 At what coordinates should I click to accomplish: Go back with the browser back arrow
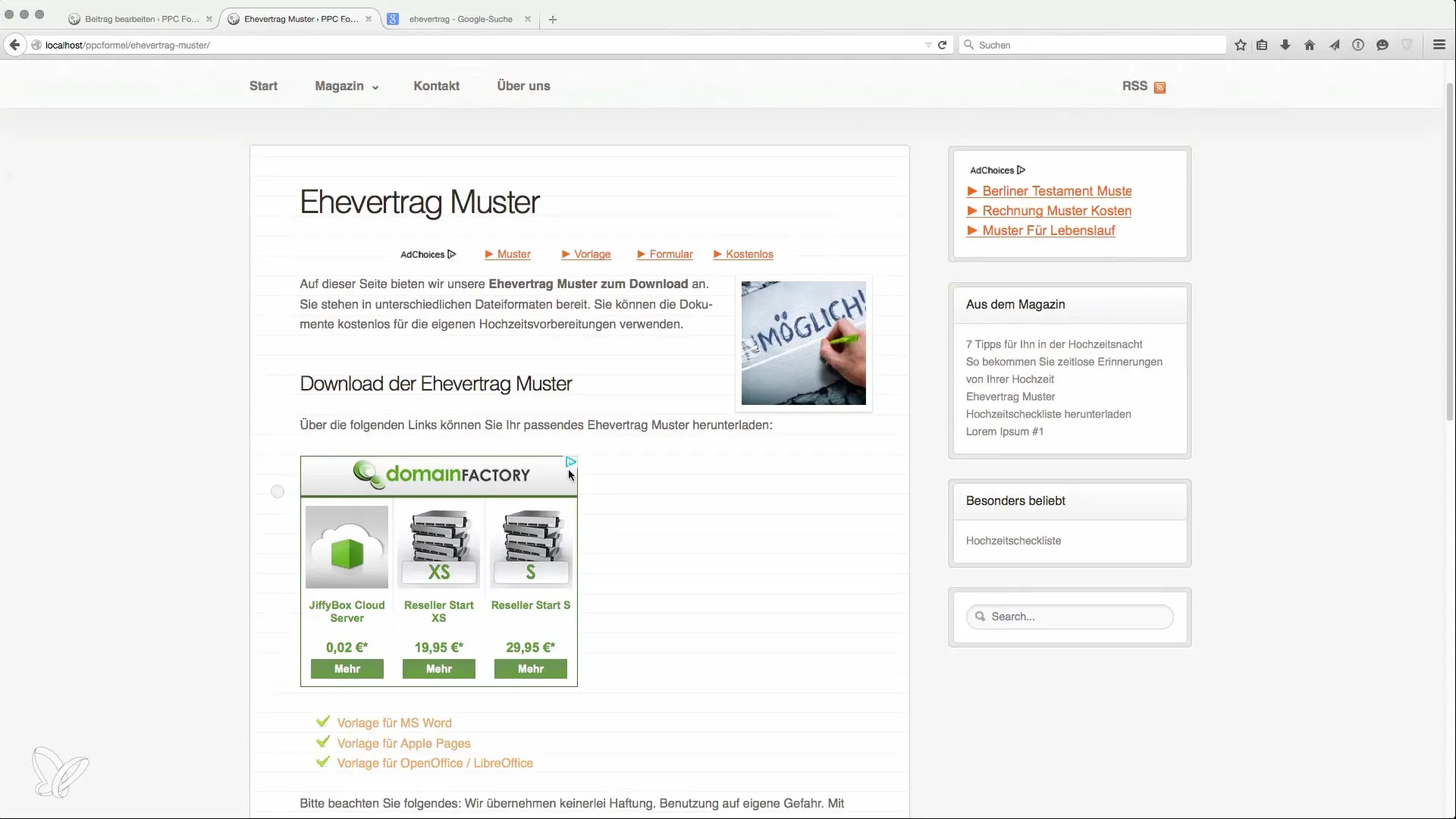click(x=14, y=45)
